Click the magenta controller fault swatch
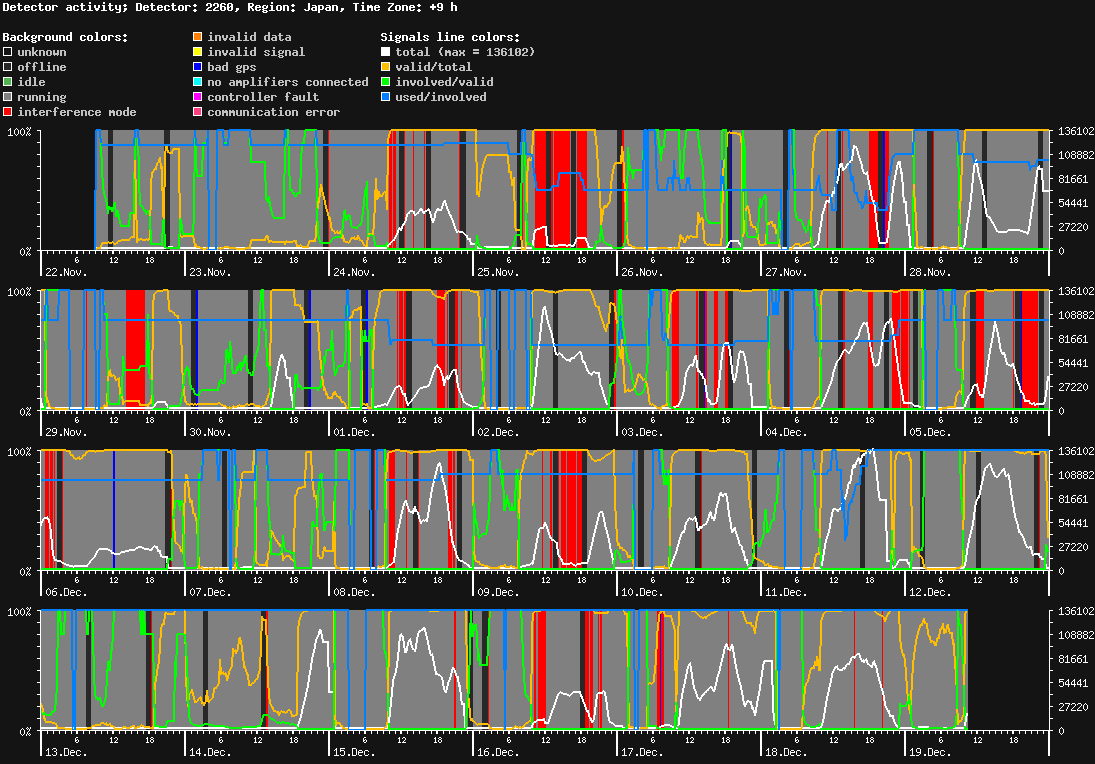Screen dimensions: 1095x764 click(x=198, y=97)
